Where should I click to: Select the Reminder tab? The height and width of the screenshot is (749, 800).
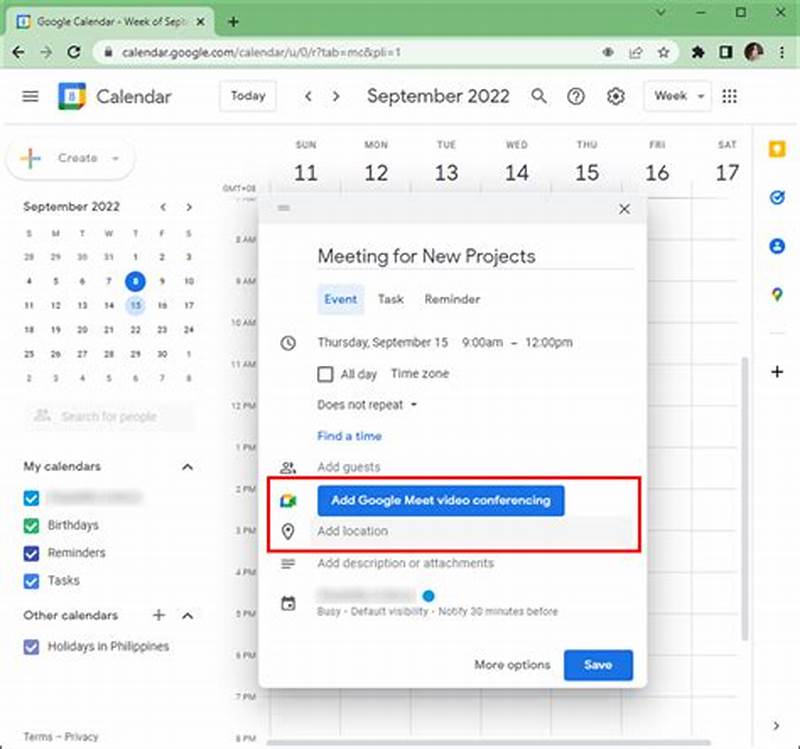[x=452, y=299]
